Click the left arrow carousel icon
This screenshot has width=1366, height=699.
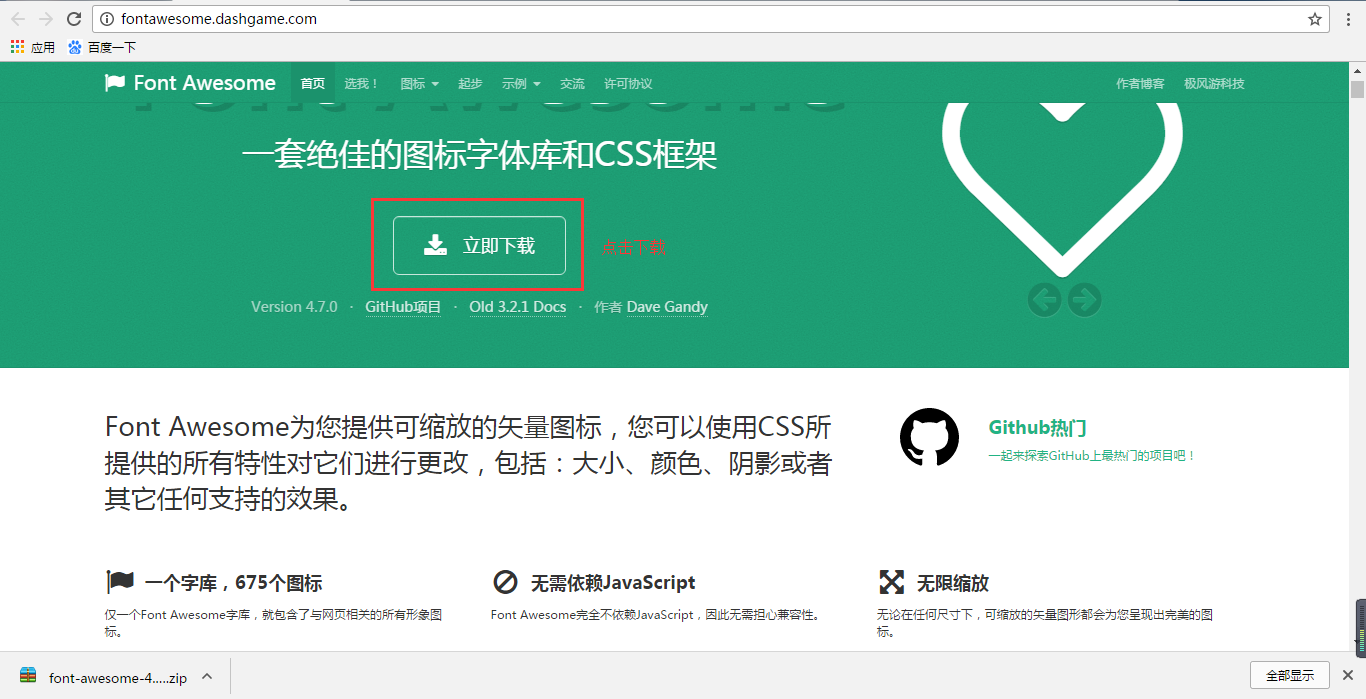coord(1044,299)
